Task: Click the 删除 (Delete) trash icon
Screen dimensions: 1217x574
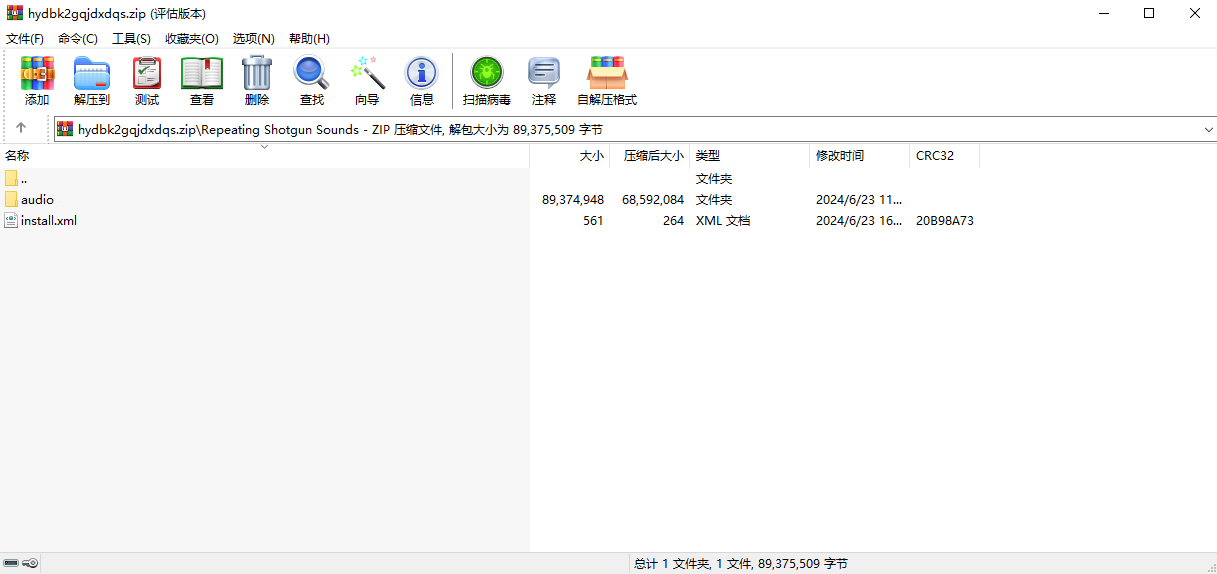Action: click(257, 81)
